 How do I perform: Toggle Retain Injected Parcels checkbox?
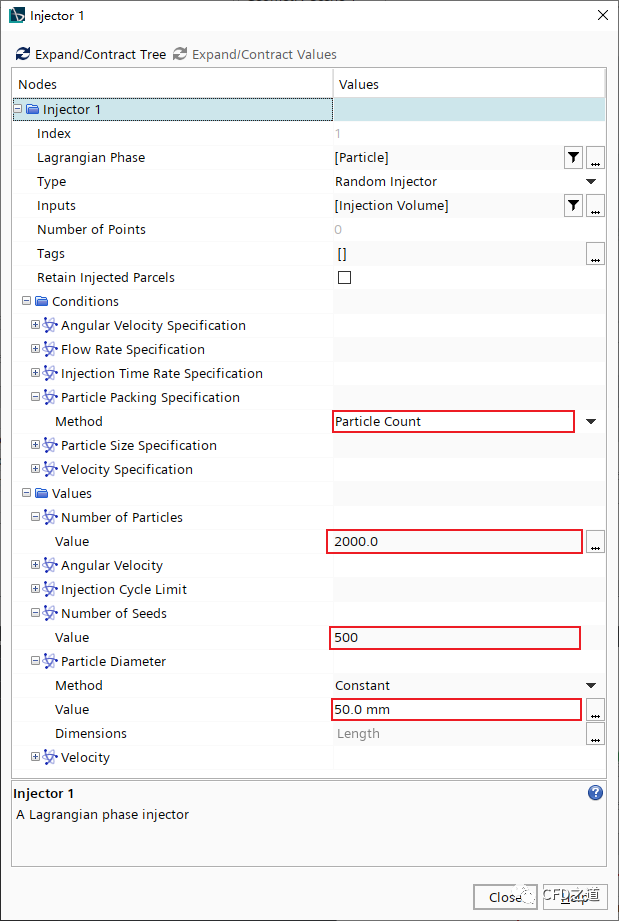[x=345, y=277]
